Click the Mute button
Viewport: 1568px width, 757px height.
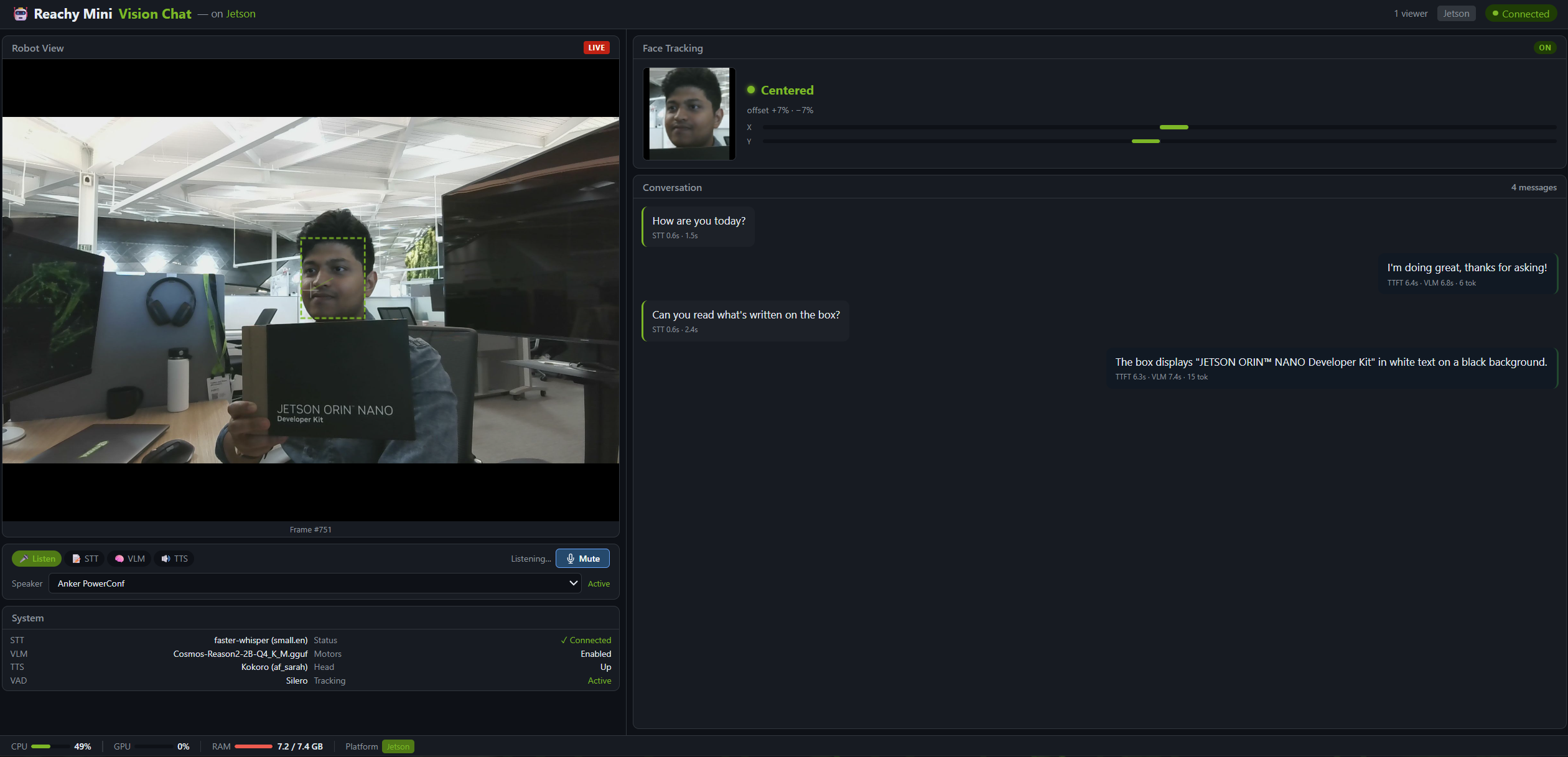click(582, 559)
